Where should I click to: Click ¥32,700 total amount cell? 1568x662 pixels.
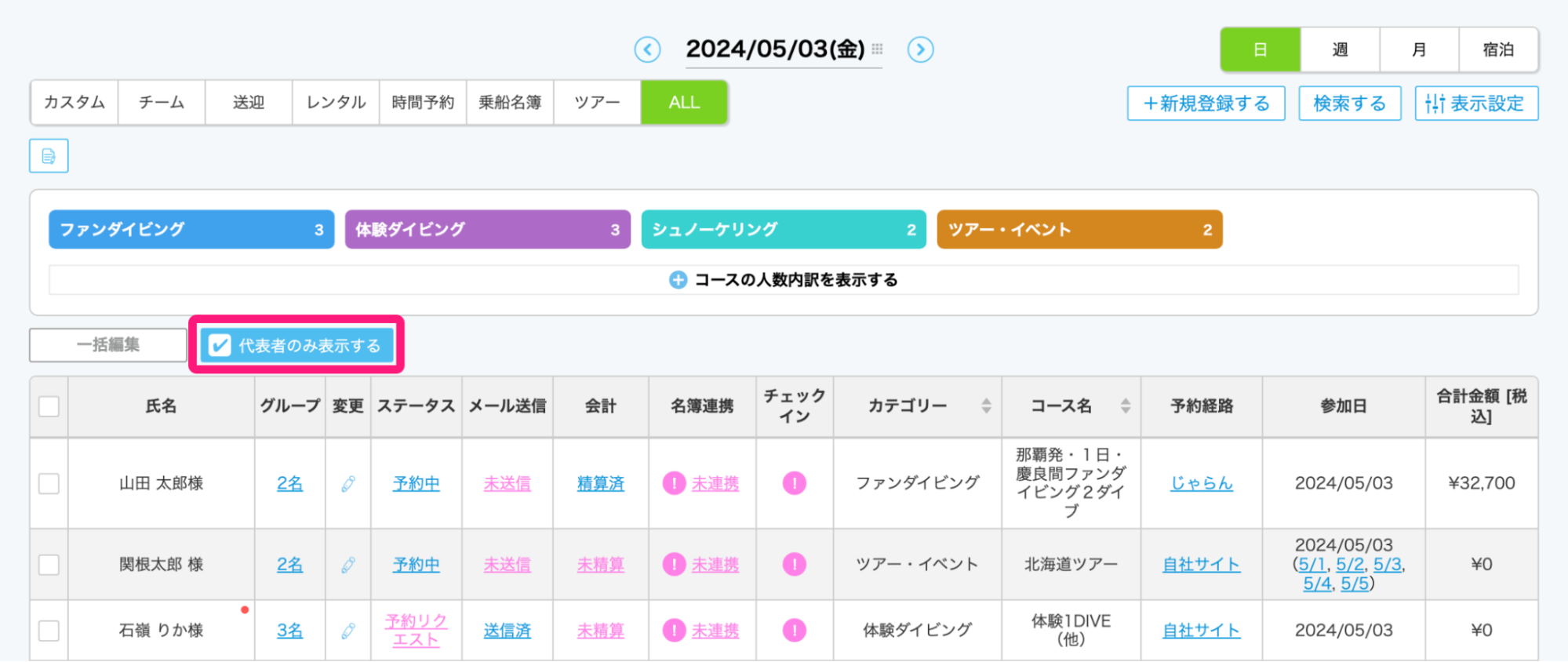1481,483
